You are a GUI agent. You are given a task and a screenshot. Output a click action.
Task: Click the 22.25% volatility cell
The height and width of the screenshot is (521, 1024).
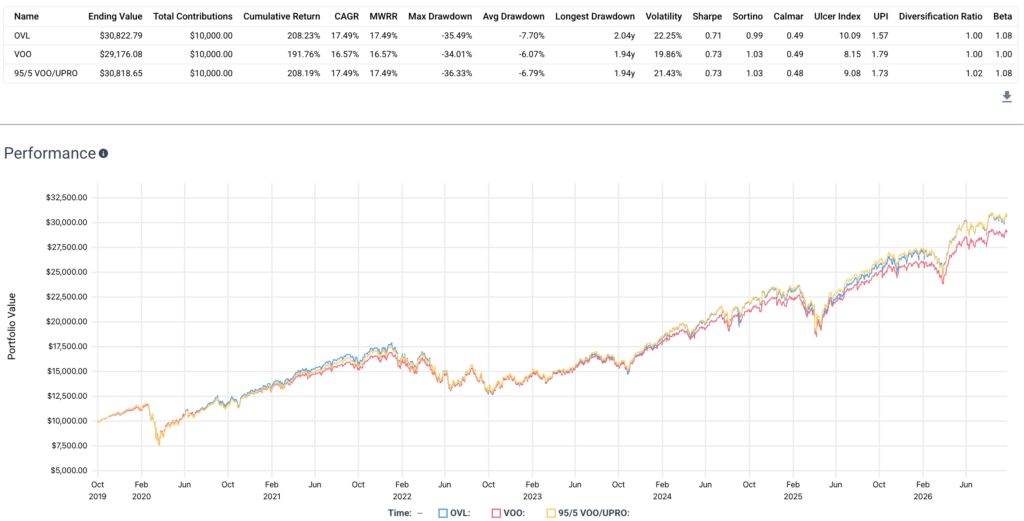point(669,36)
